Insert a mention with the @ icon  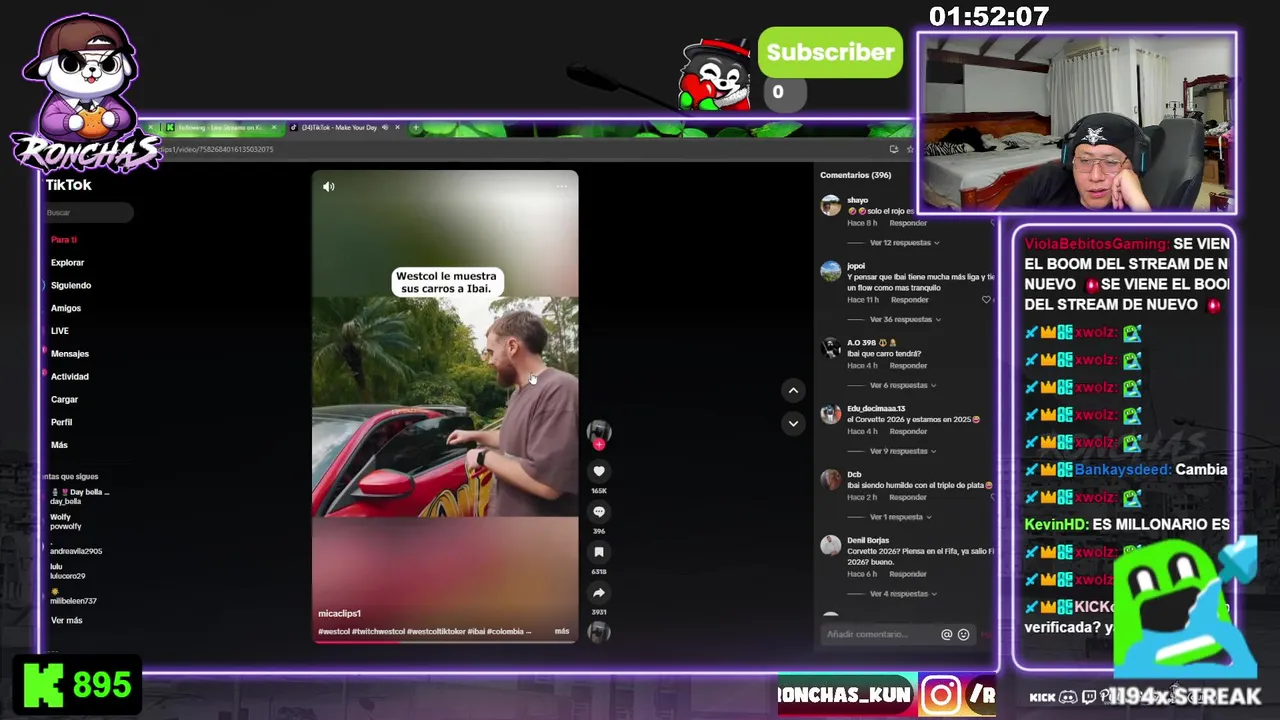946,634
